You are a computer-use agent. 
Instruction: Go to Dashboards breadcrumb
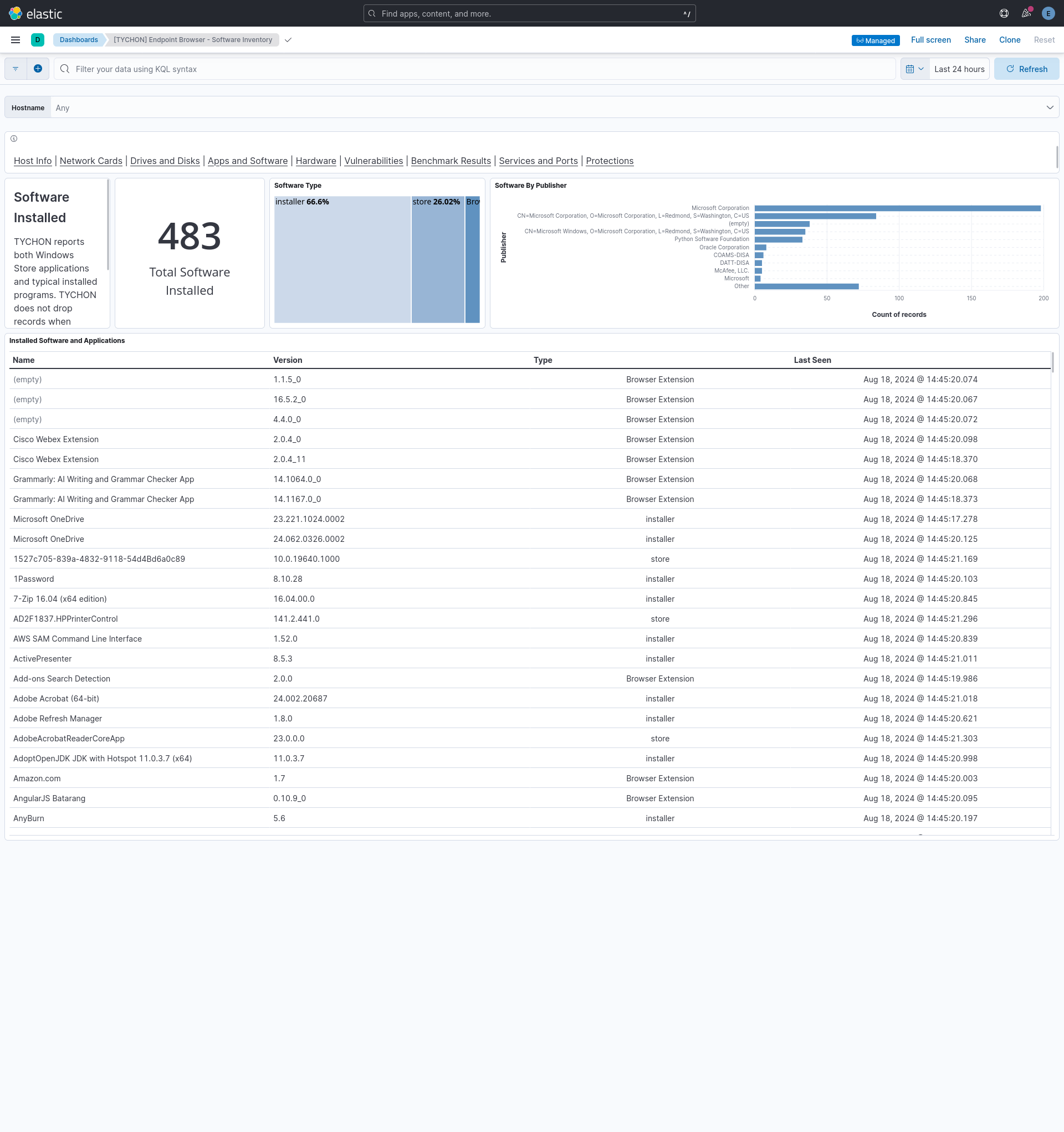79,40
